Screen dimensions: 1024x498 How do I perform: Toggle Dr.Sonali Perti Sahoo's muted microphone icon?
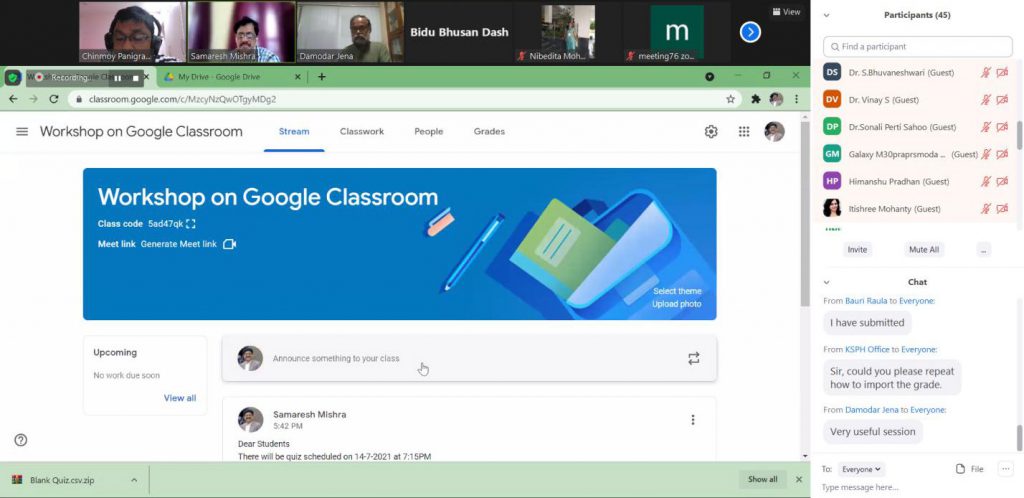click(x=985, y=127)
